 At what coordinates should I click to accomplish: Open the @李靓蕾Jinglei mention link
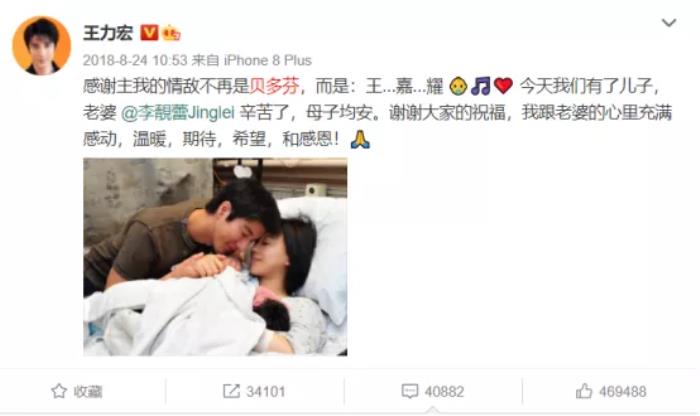(x=178, y=113)
